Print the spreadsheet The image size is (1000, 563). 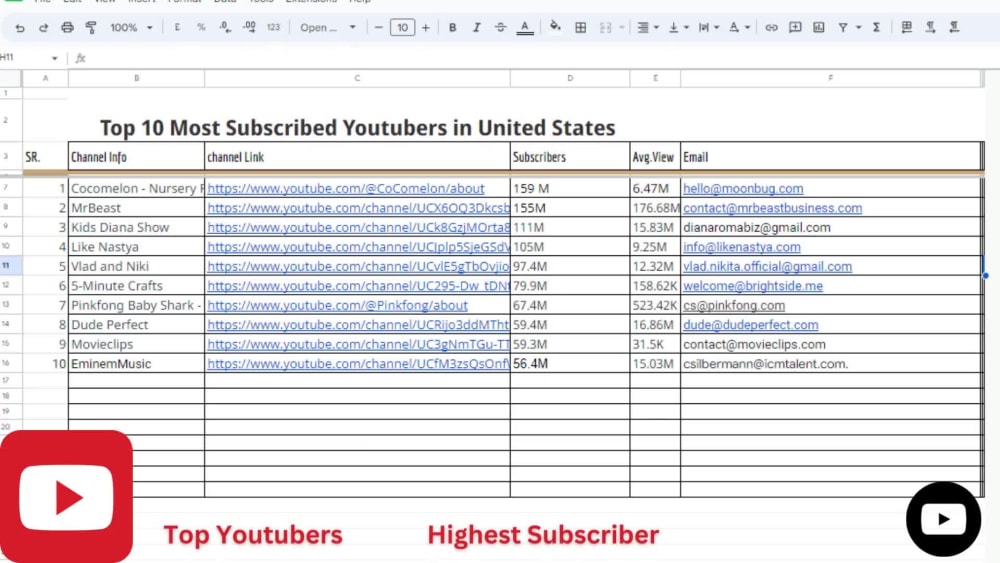[67, 27]
